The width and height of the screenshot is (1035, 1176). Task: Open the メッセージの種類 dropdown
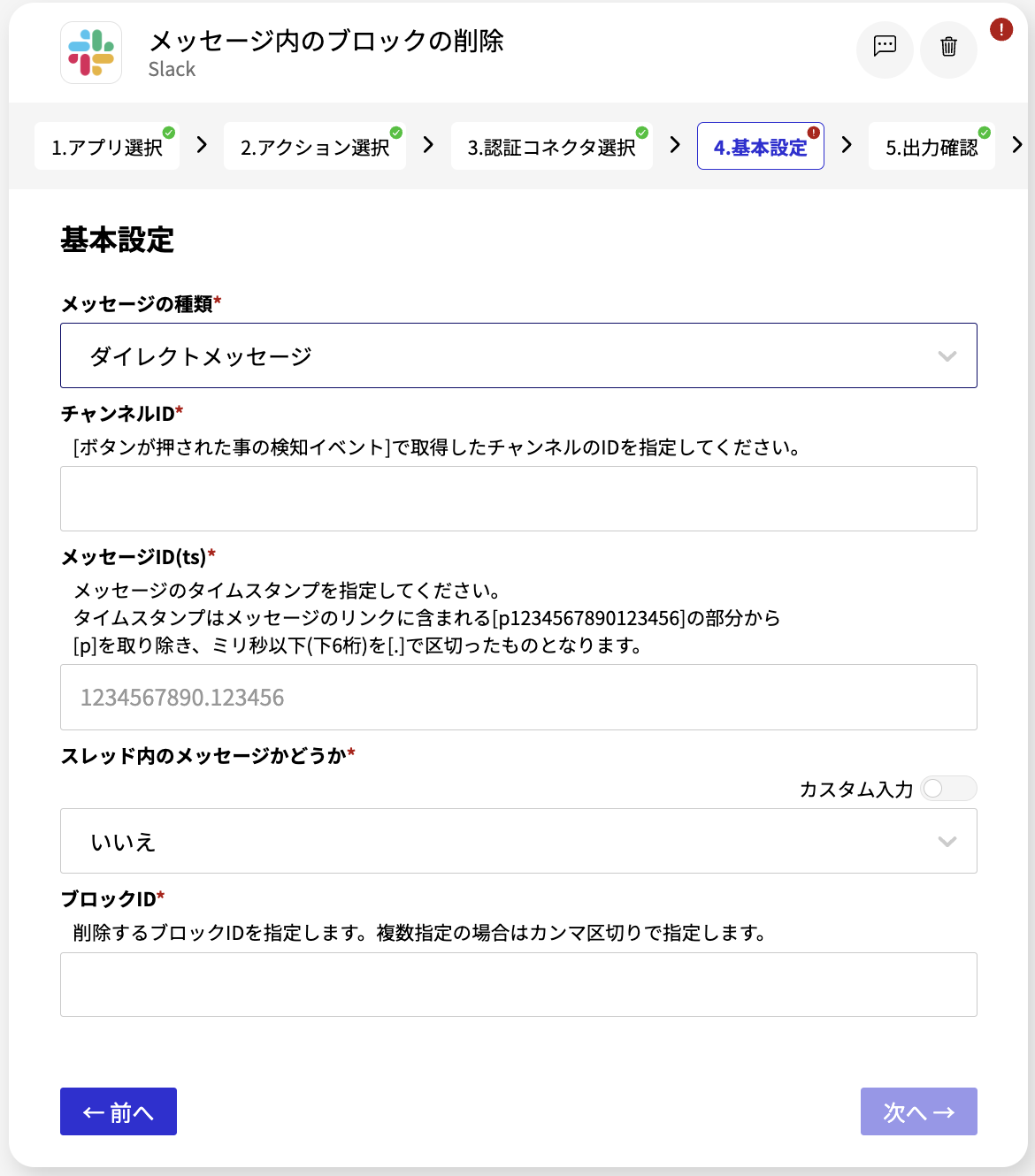click(518, 355)
